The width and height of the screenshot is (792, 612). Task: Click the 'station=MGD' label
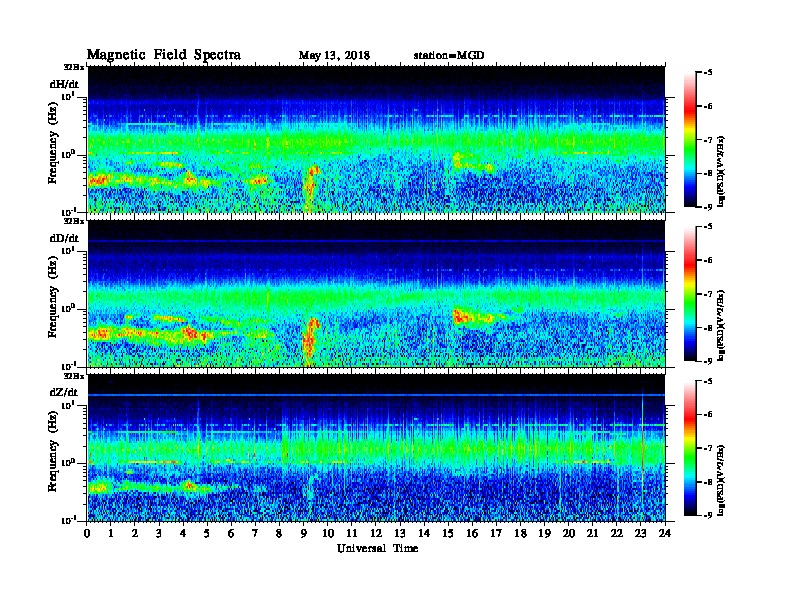coord(449,55)
